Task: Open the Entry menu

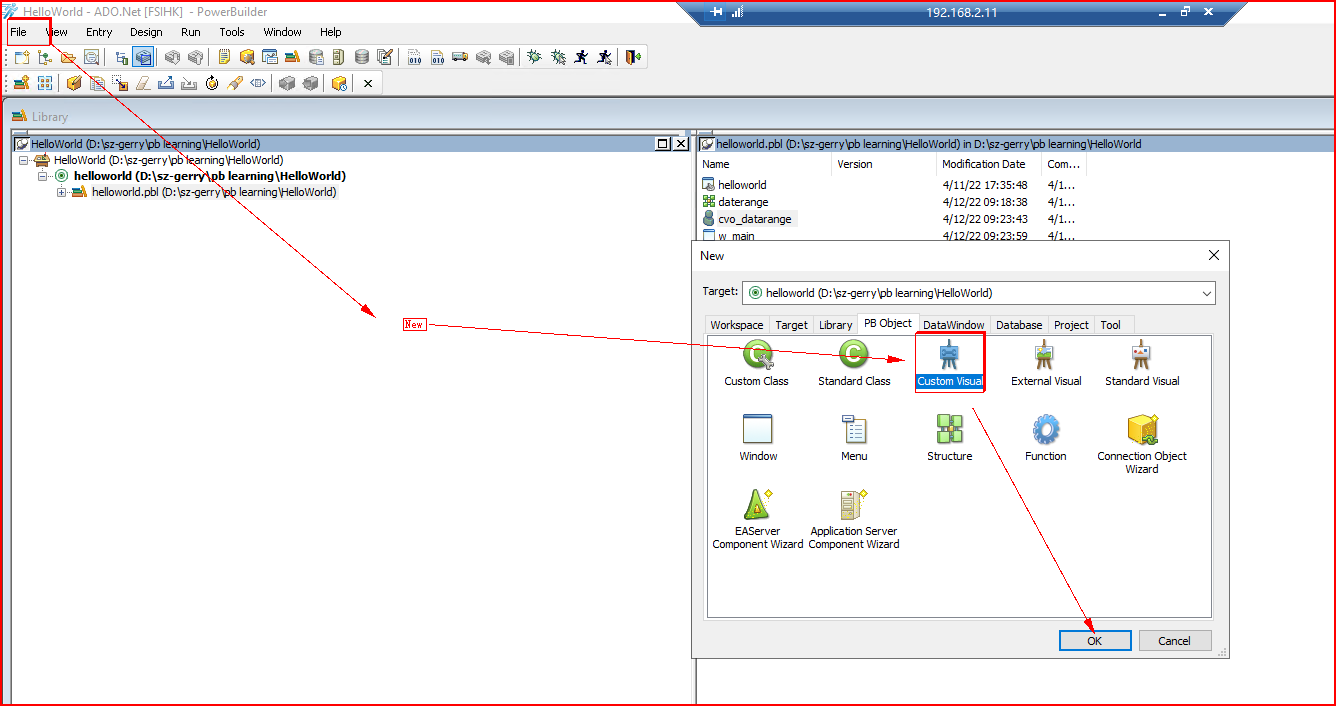Action: pos(99,32)
